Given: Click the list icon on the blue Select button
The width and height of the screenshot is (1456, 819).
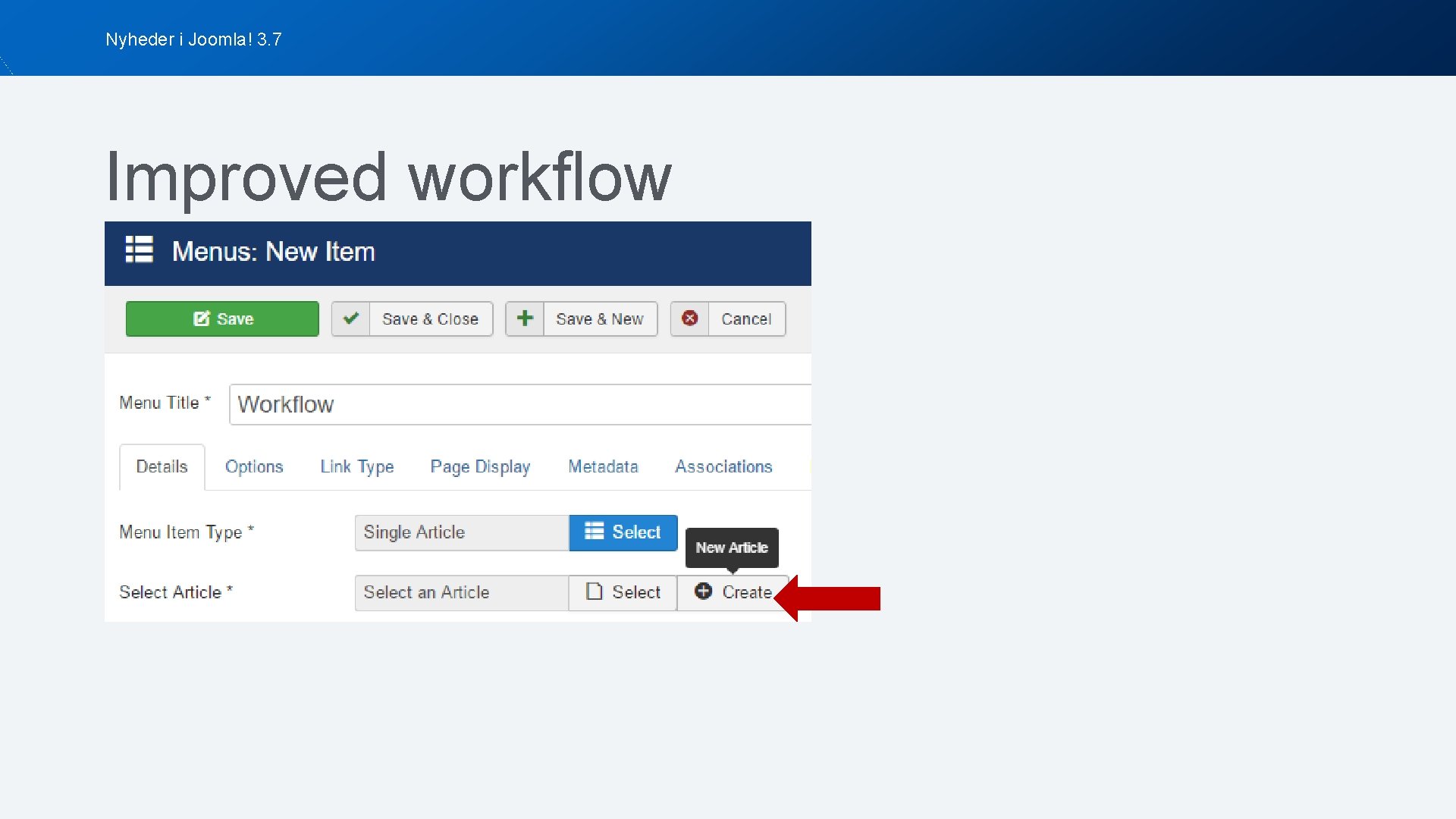Looking at the screenshot, I should [x=595, y=532].
